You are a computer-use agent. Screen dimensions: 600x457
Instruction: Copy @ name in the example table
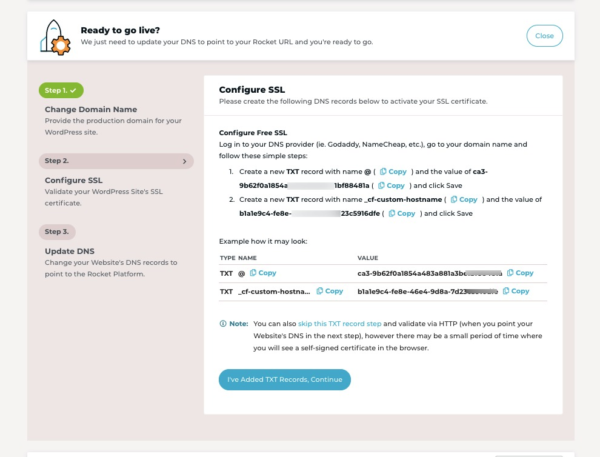point(263,273)
